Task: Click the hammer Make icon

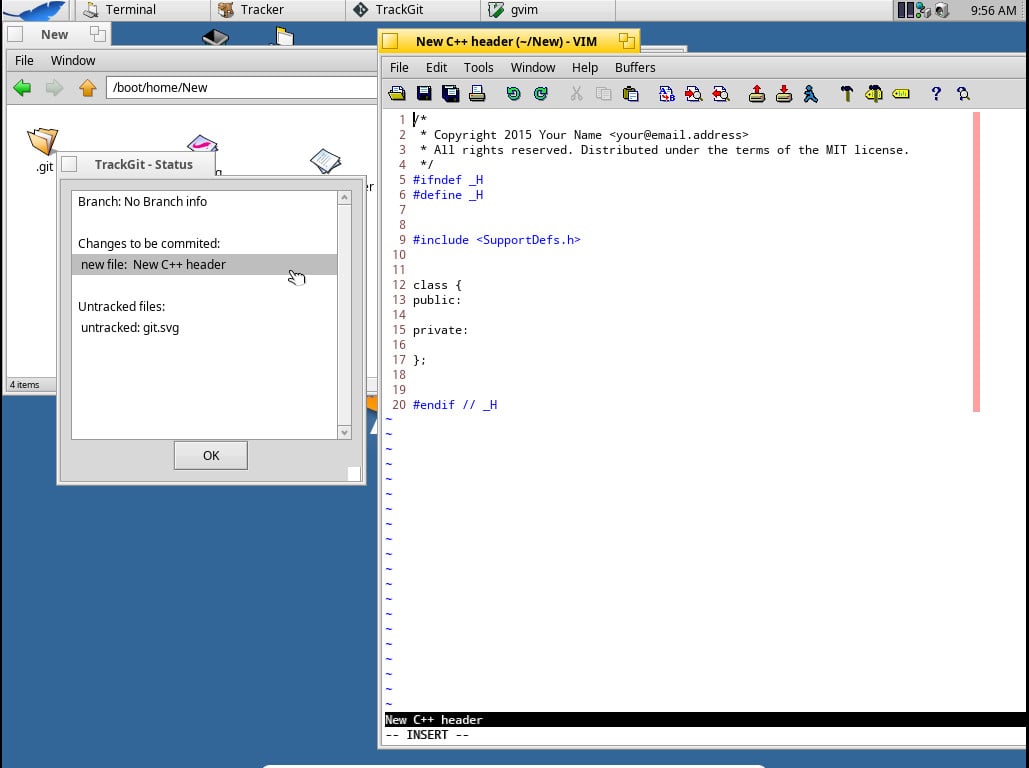Action: (x=847, y=94)
